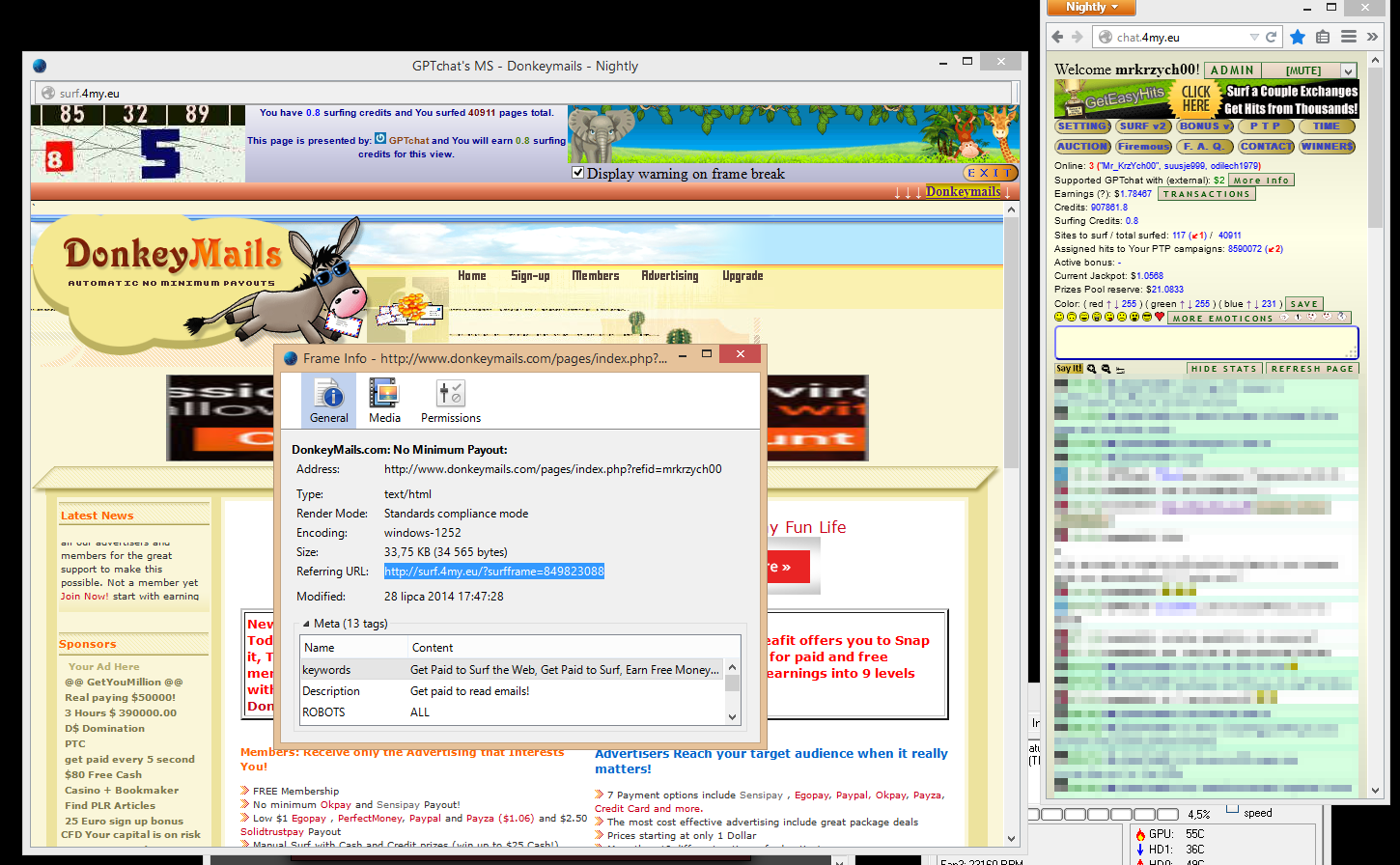Insert the smiling yellow emoticon

coord(1059,317)
